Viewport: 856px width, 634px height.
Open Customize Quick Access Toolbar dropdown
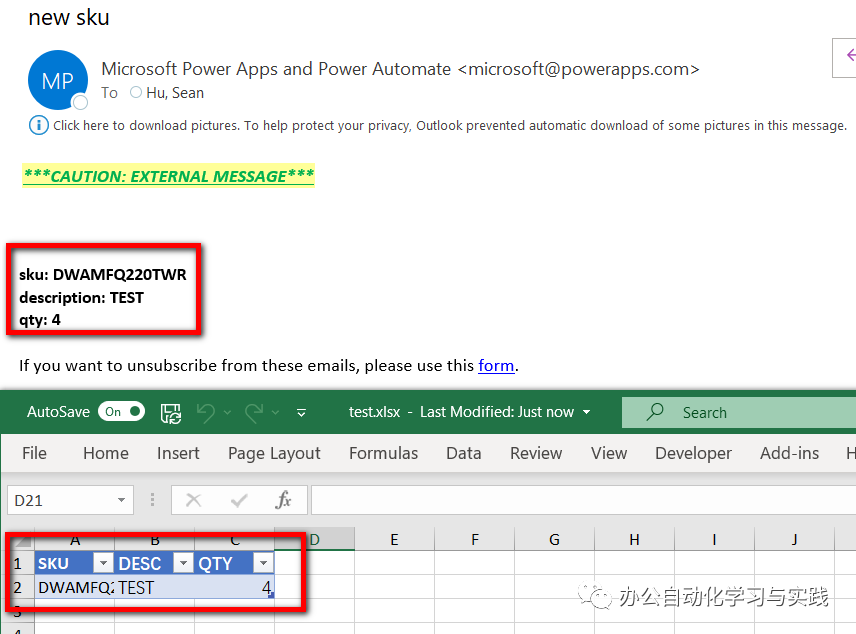tap(301, 413)
